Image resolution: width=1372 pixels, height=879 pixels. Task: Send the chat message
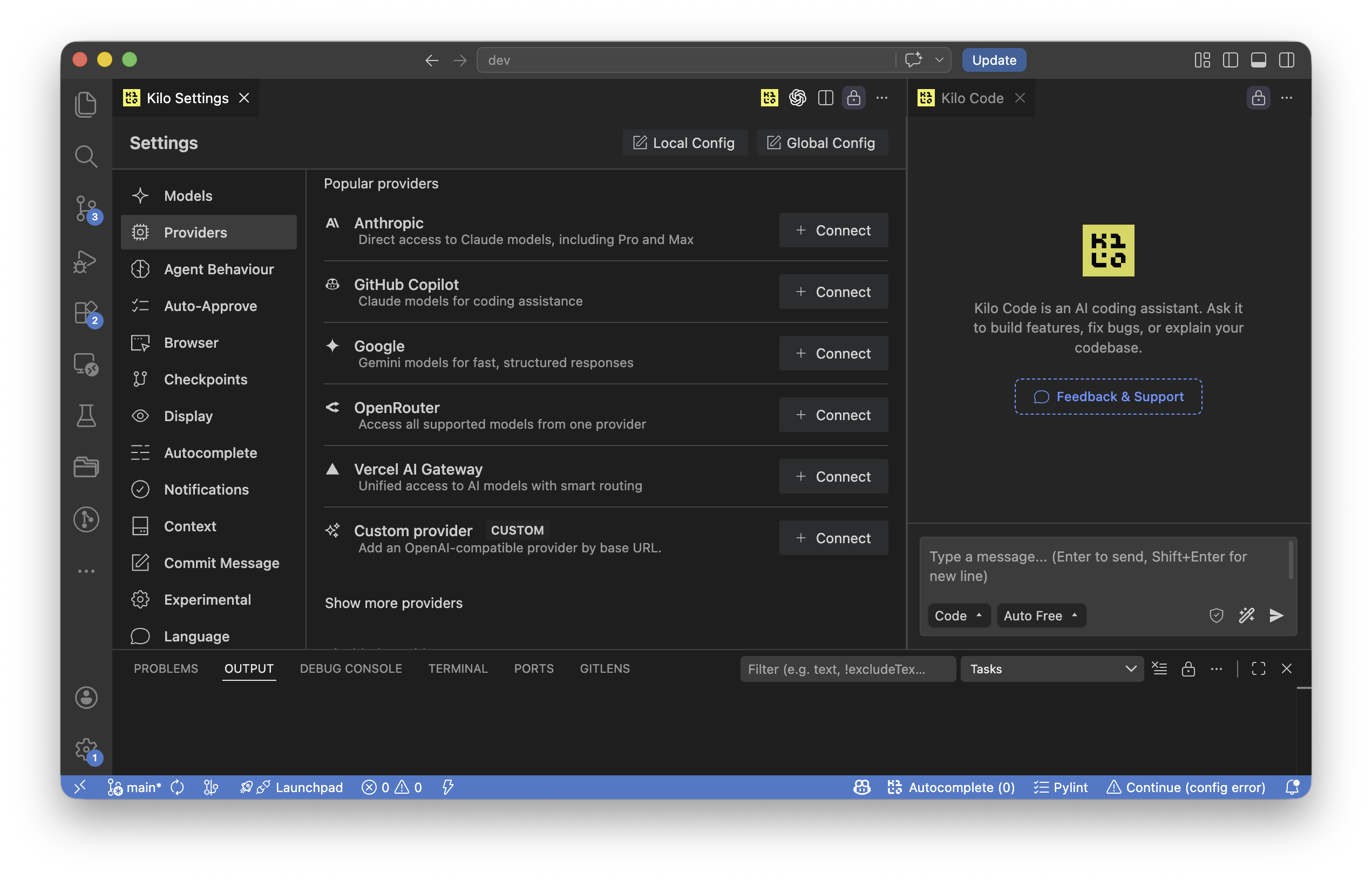(1276, 616)
